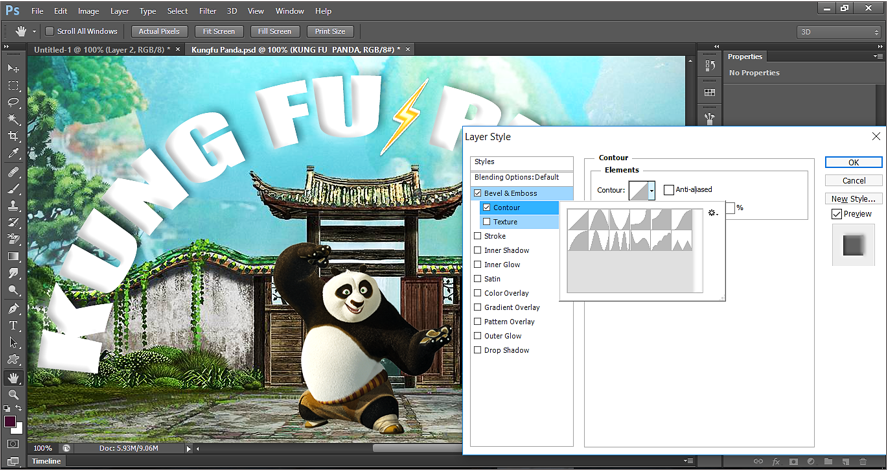Click the New Style... button
889x471 pixels.
point(854,199)
